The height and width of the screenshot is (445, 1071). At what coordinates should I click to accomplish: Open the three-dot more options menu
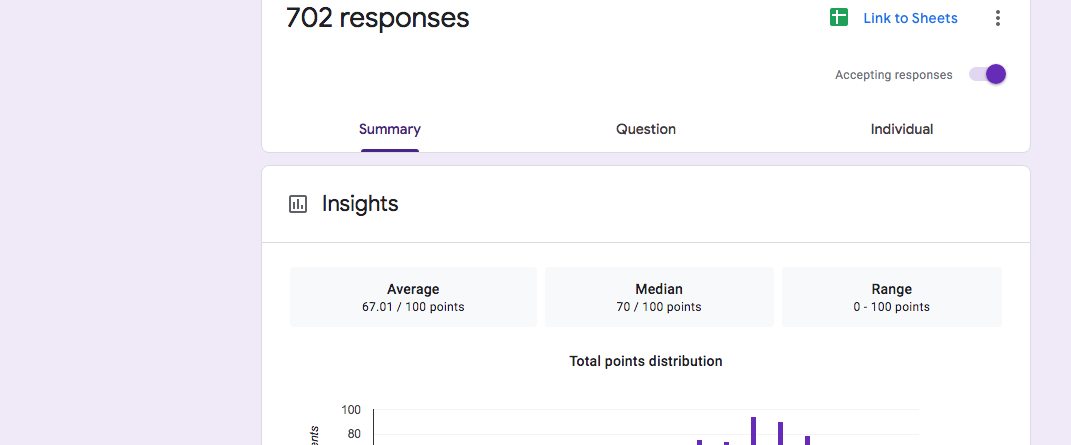pyautogui.click(x=997, y=18)
